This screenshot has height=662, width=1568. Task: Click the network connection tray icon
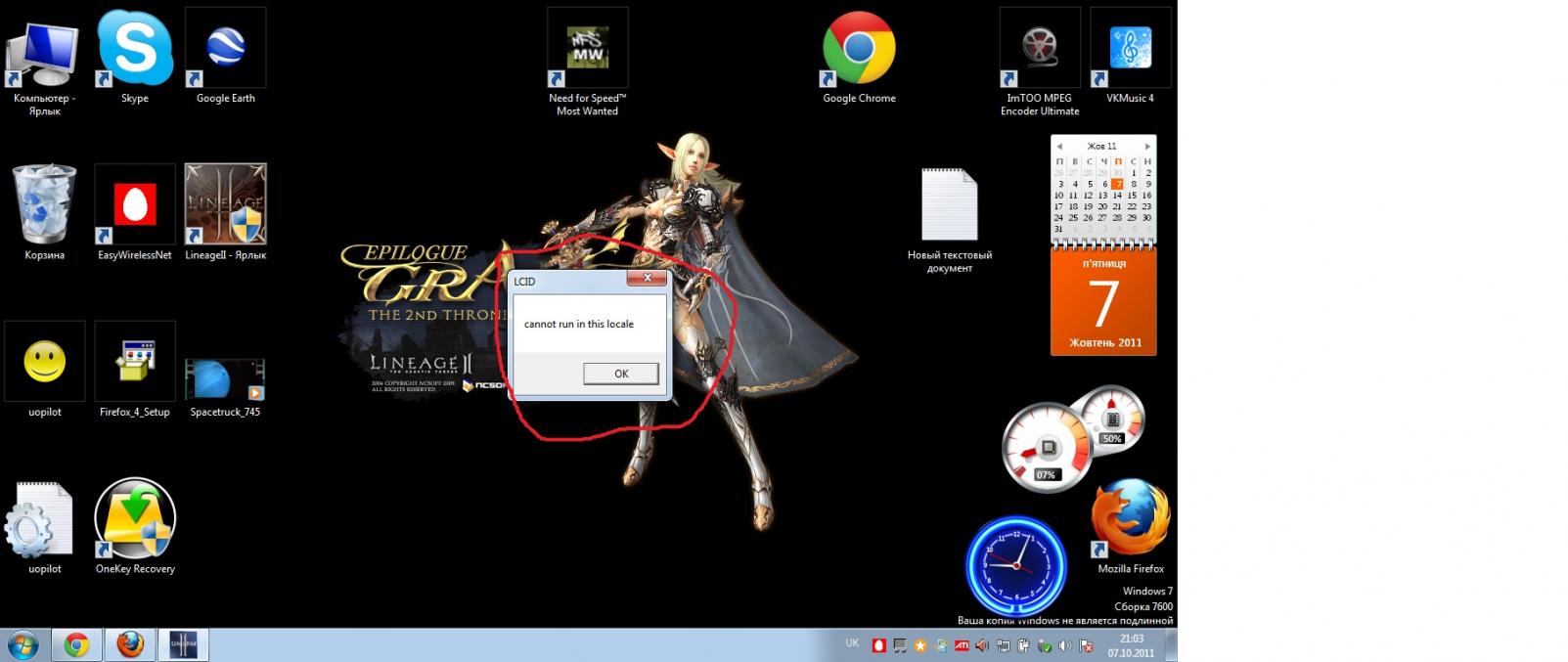(1004, 645)
